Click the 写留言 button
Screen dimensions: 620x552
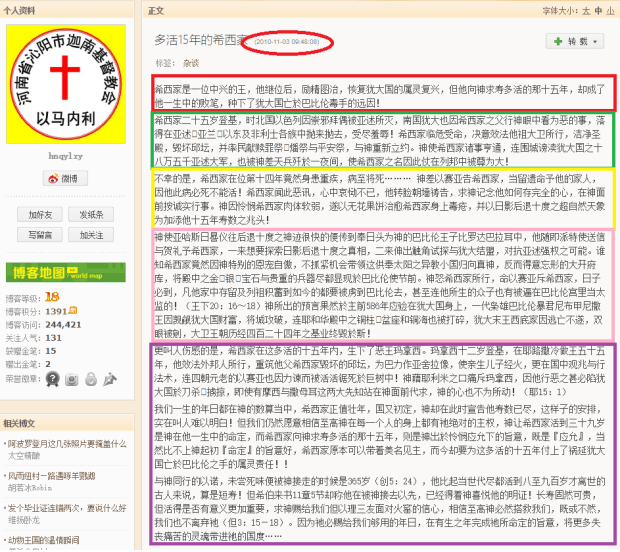pos(41,235)
